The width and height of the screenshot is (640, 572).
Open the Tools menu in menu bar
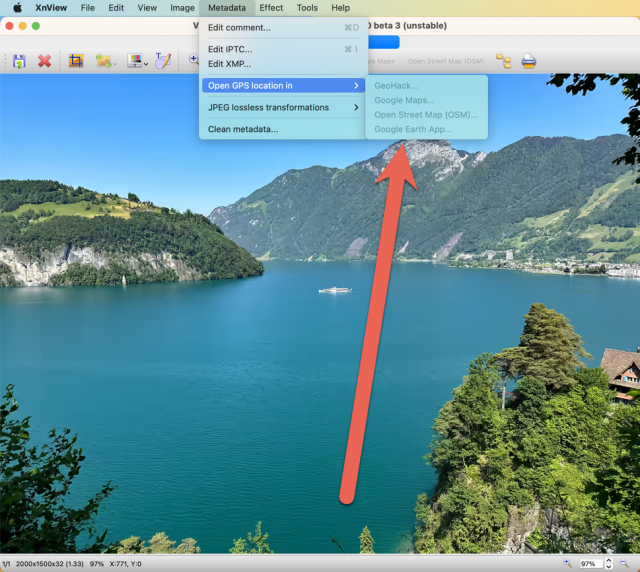307,8
